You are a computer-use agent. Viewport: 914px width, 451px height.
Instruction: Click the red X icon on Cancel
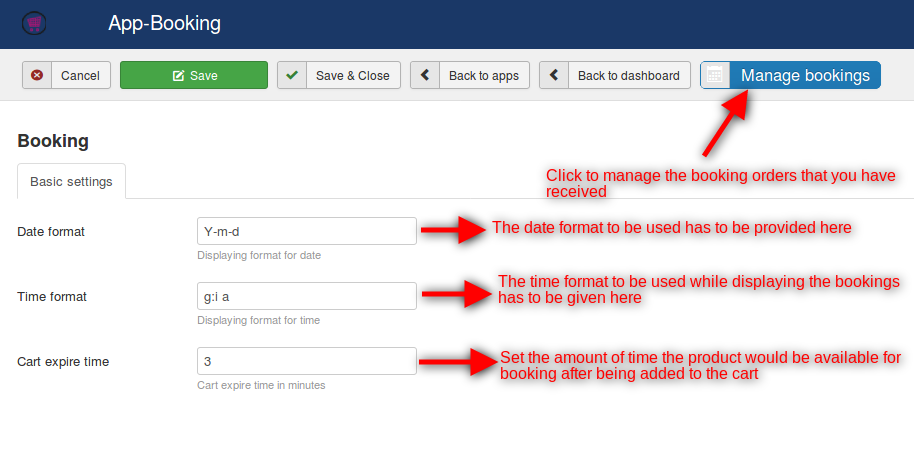[x=37, y=76]
